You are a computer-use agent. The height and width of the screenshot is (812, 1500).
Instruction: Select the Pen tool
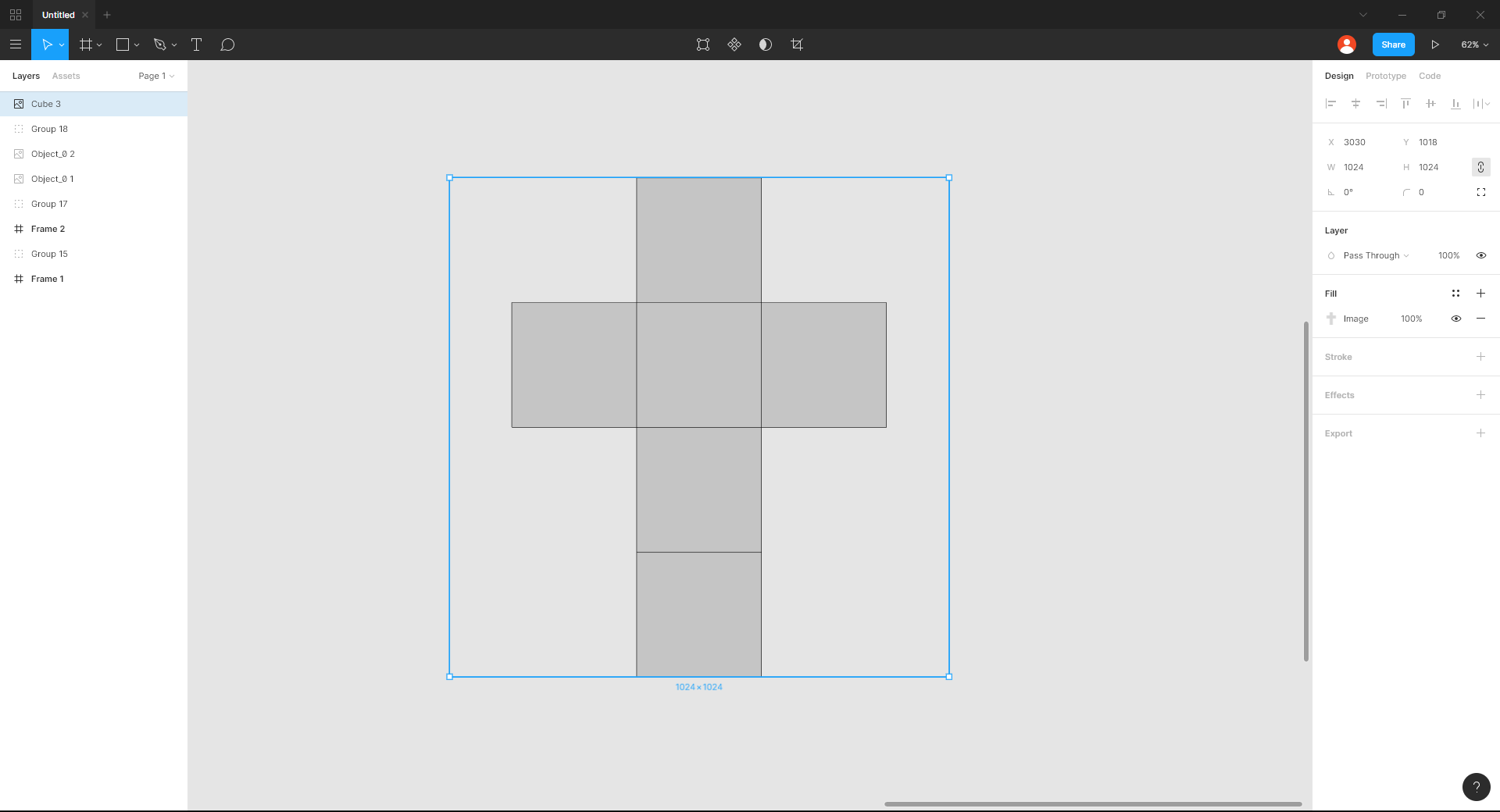pos(159,45)
